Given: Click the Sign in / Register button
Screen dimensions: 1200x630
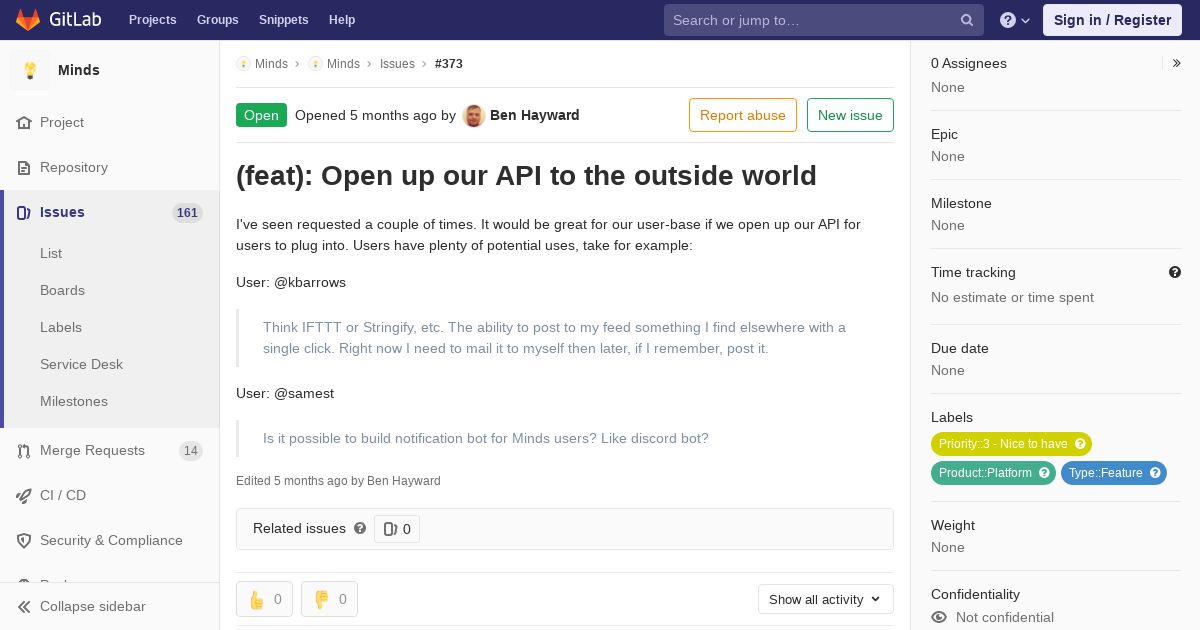Looking at the screenshot, I should 1112,20.
